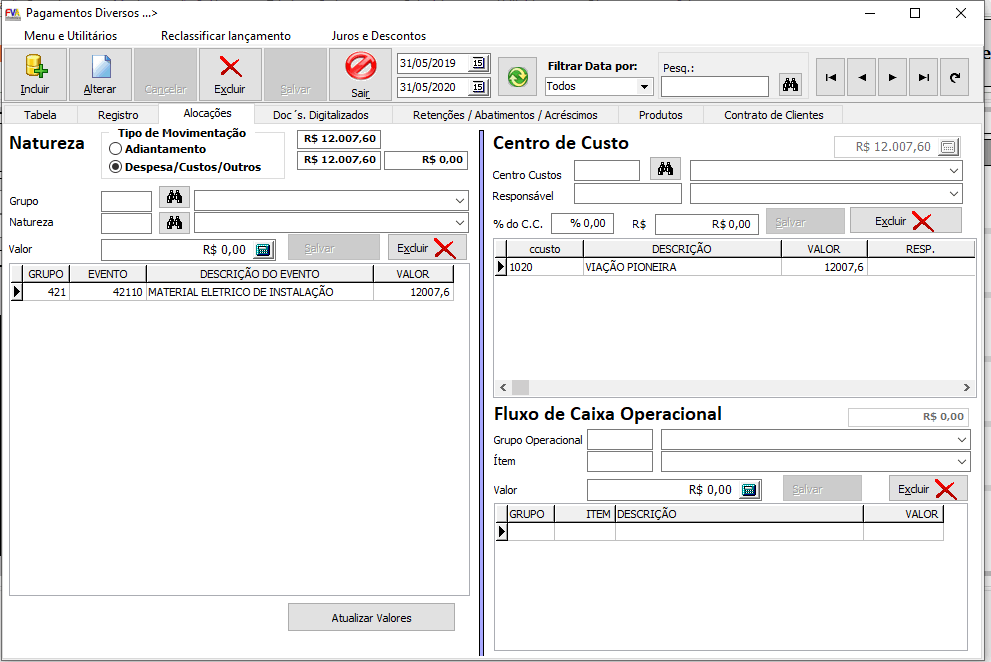Image resolution: width=991 pixels, height=662 pixels.
Task: Open the calculator icon in Natureza Valor field
Action: (x=264, y=249)
